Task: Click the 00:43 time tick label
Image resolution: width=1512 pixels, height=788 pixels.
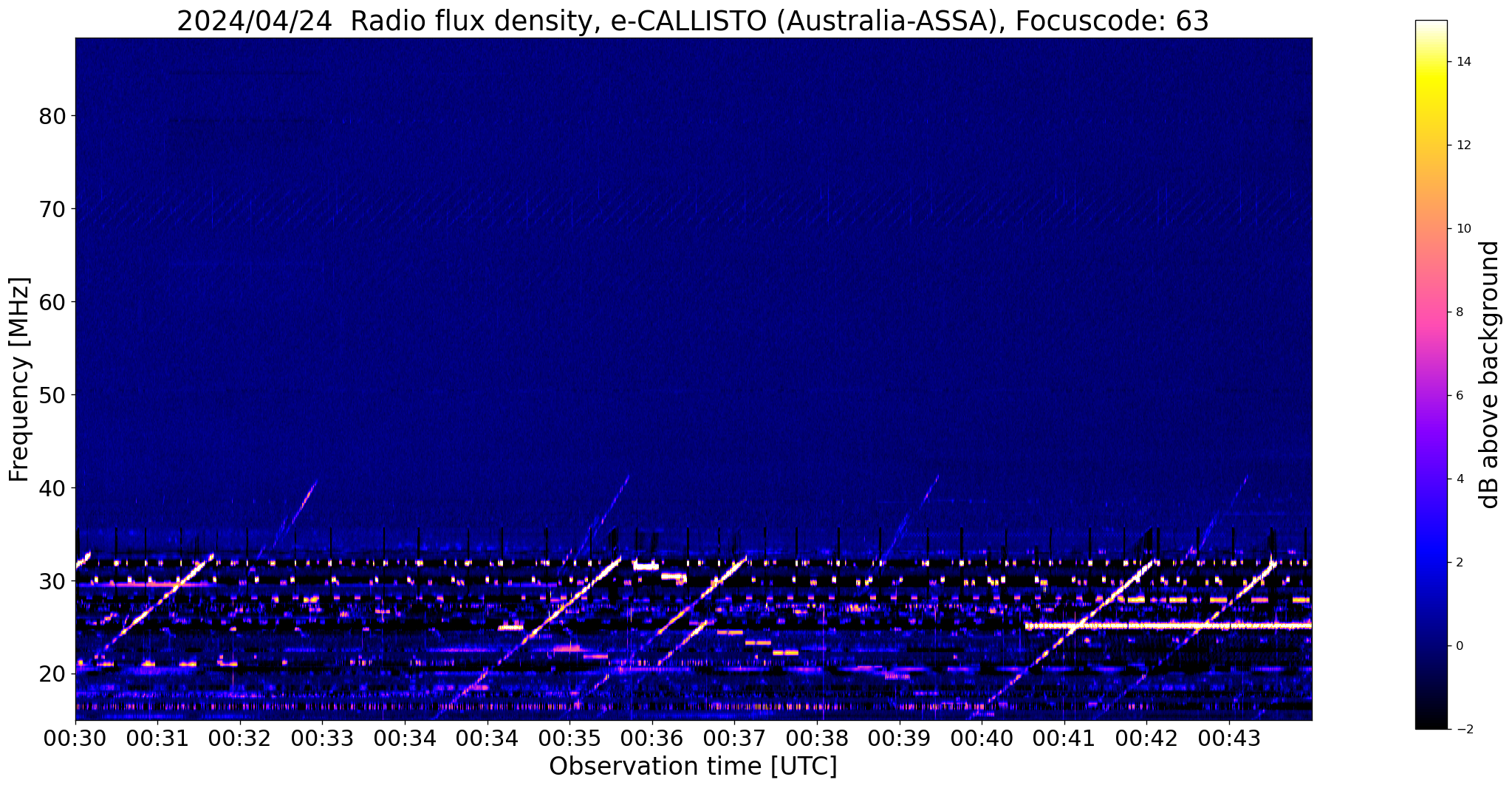Action: coord(1229,739)
